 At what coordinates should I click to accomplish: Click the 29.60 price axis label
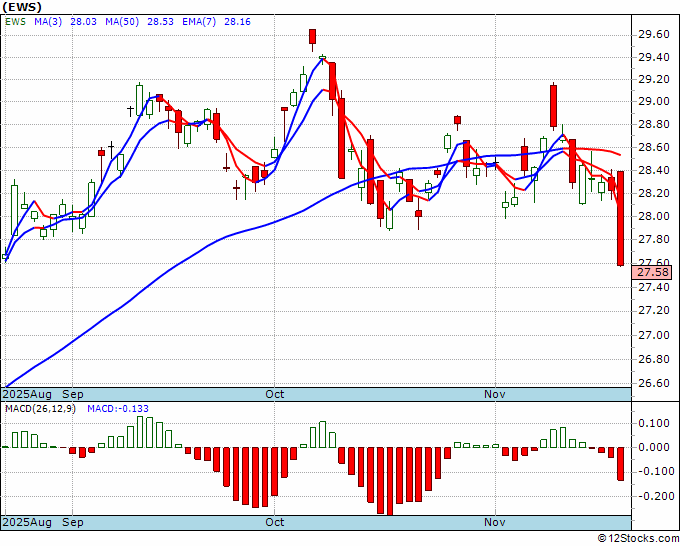click(x=654, y=35)
